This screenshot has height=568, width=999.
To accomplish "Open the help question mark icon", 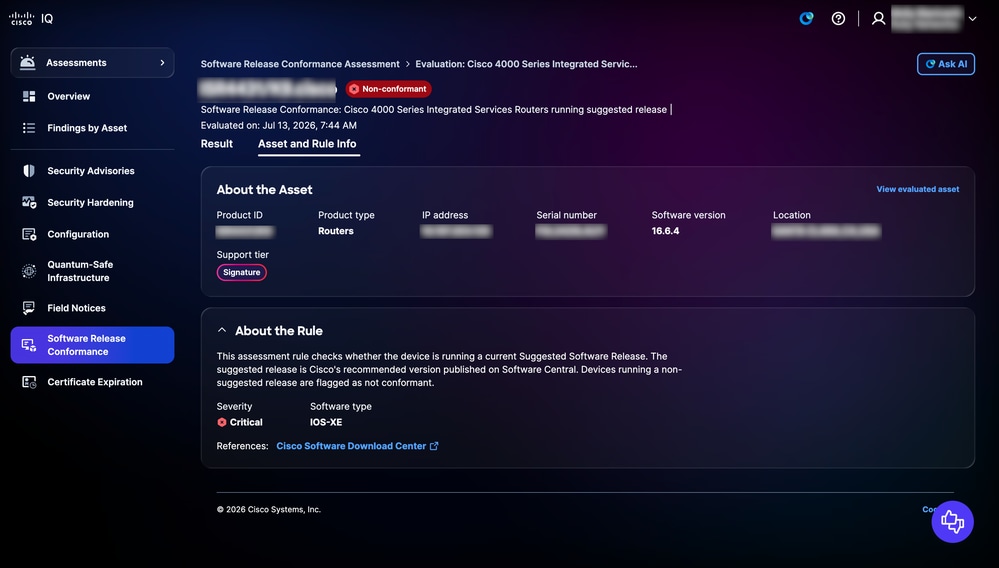I will click(838, 18).
